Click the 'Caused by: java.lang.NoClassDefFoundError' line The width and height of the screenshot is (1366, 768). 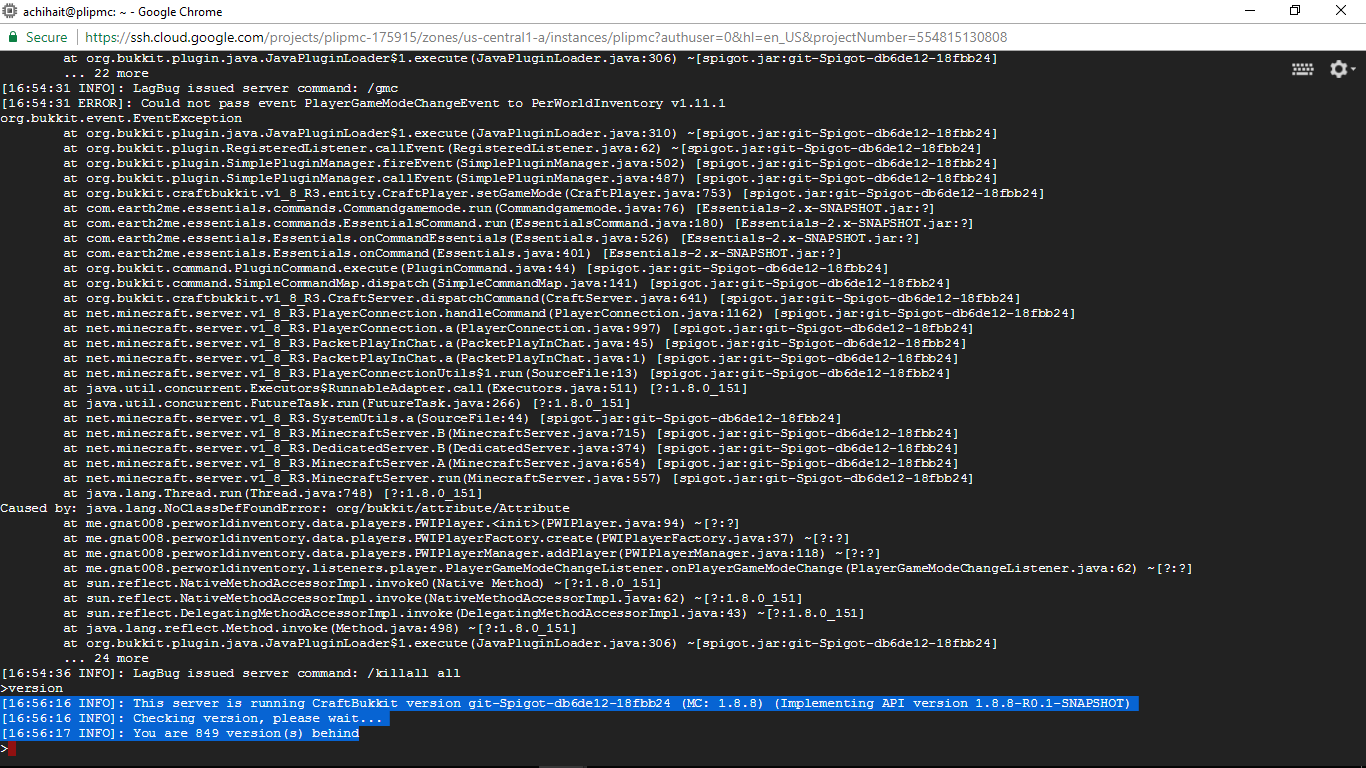click(285, 508)
